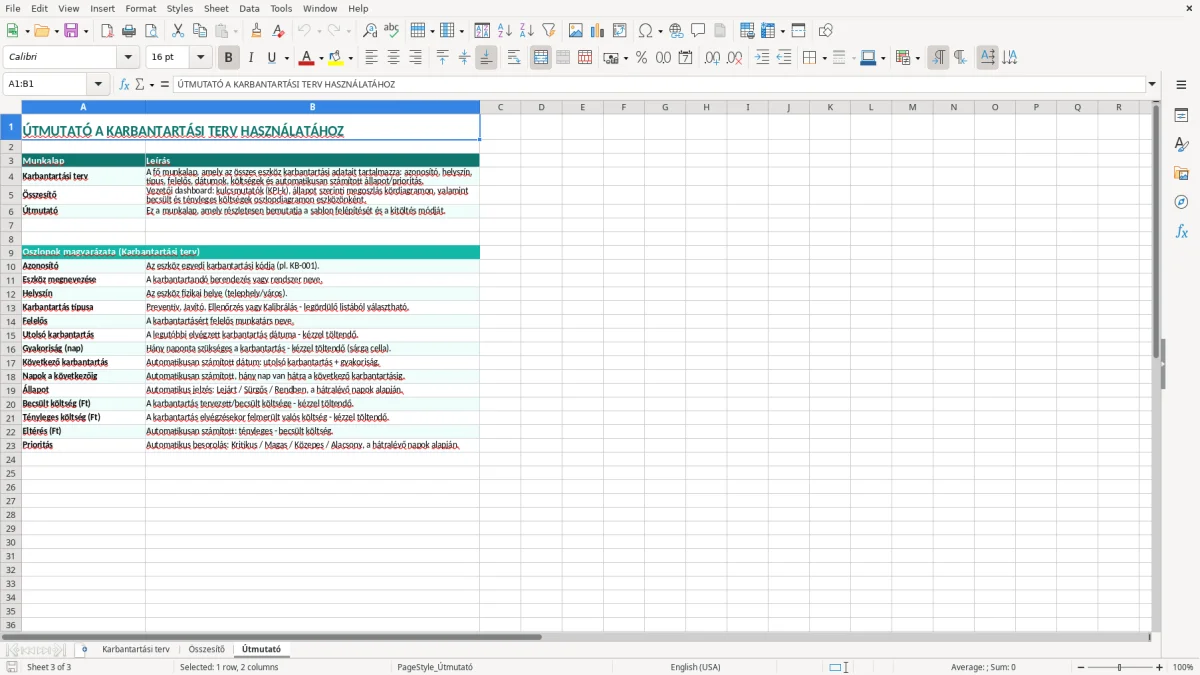This screenshot has height=675, width=1200.
Task: Insert an image
Action: [x=576, y=31]
